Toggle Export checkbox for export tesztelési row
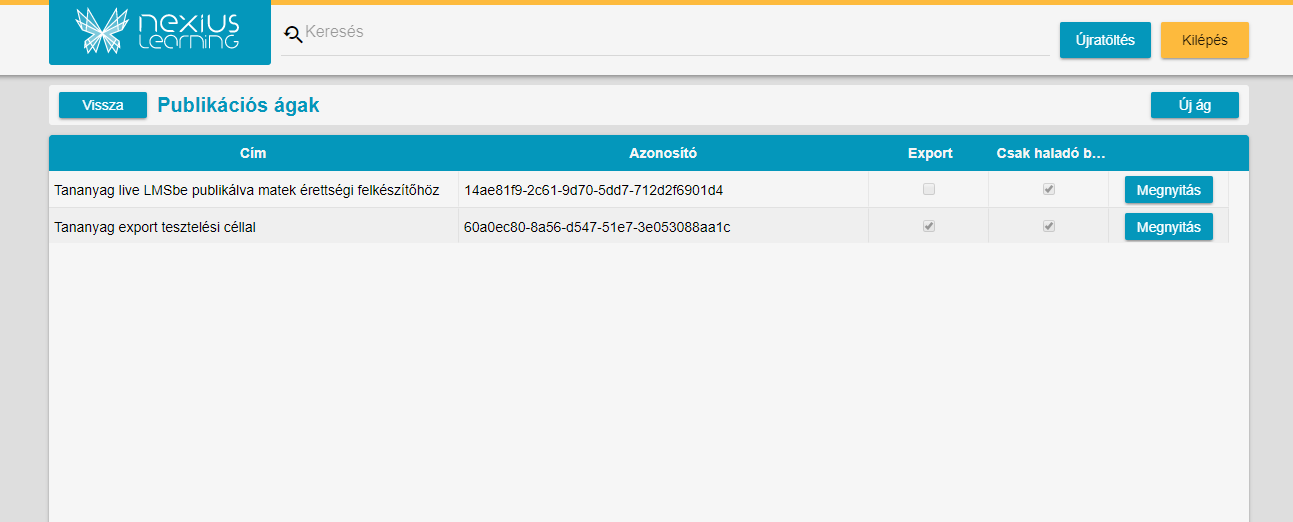The width and height of the screenshot is (1293, 522). (x=929, y=226)
